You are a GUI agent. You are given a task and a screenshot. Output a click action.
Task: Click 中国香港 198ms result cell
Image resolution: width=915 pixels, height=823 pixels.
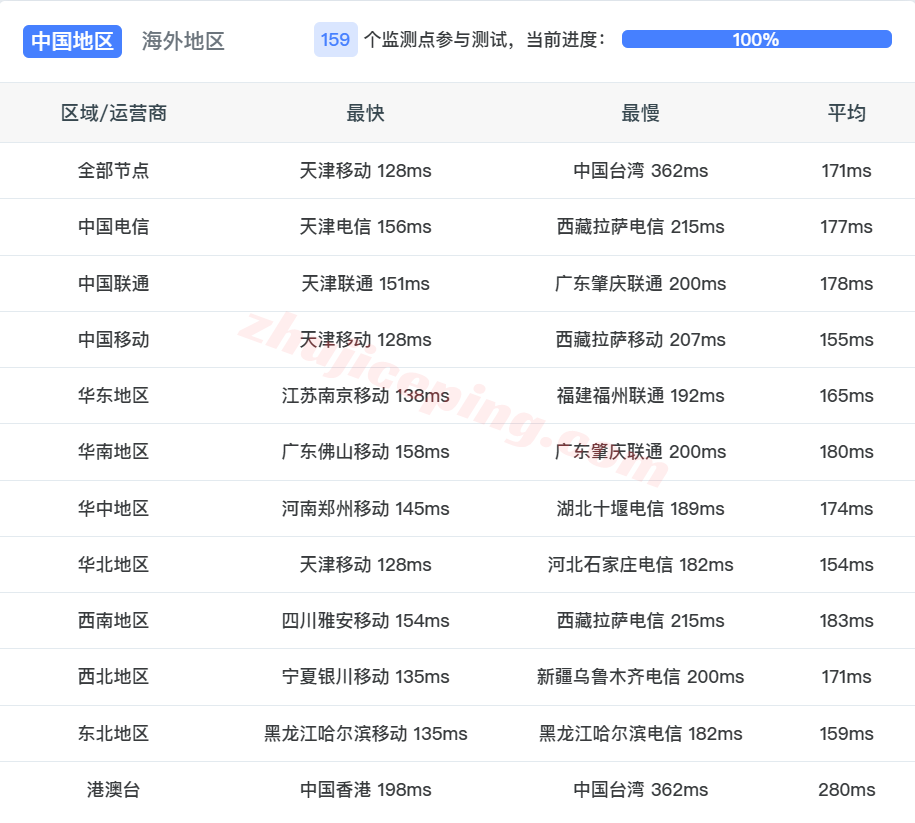point(367,789)
